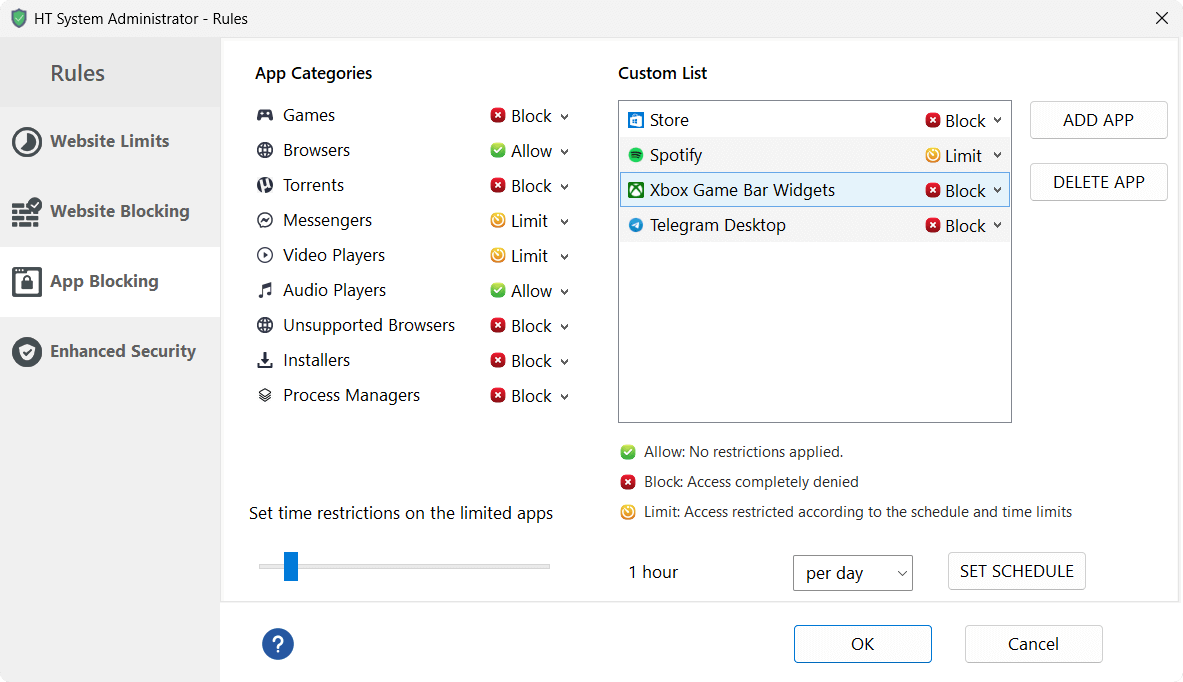Expand the Browsers Allow dropdown

point(530,151)
